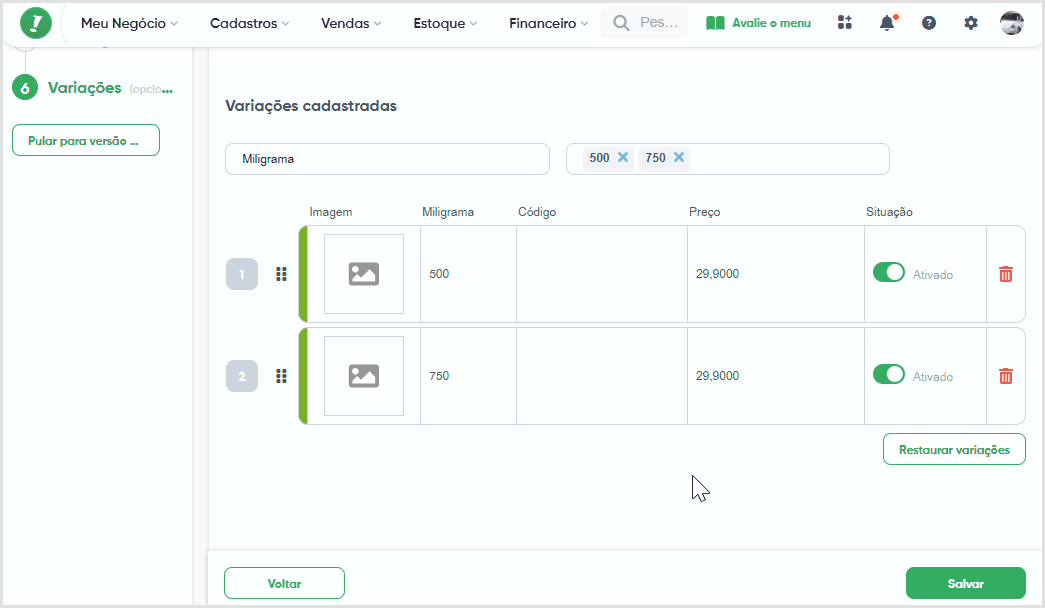Open the Estoque menu
Image resolution: width=1045 pixels, height=608 pixels.
point(445,23)
